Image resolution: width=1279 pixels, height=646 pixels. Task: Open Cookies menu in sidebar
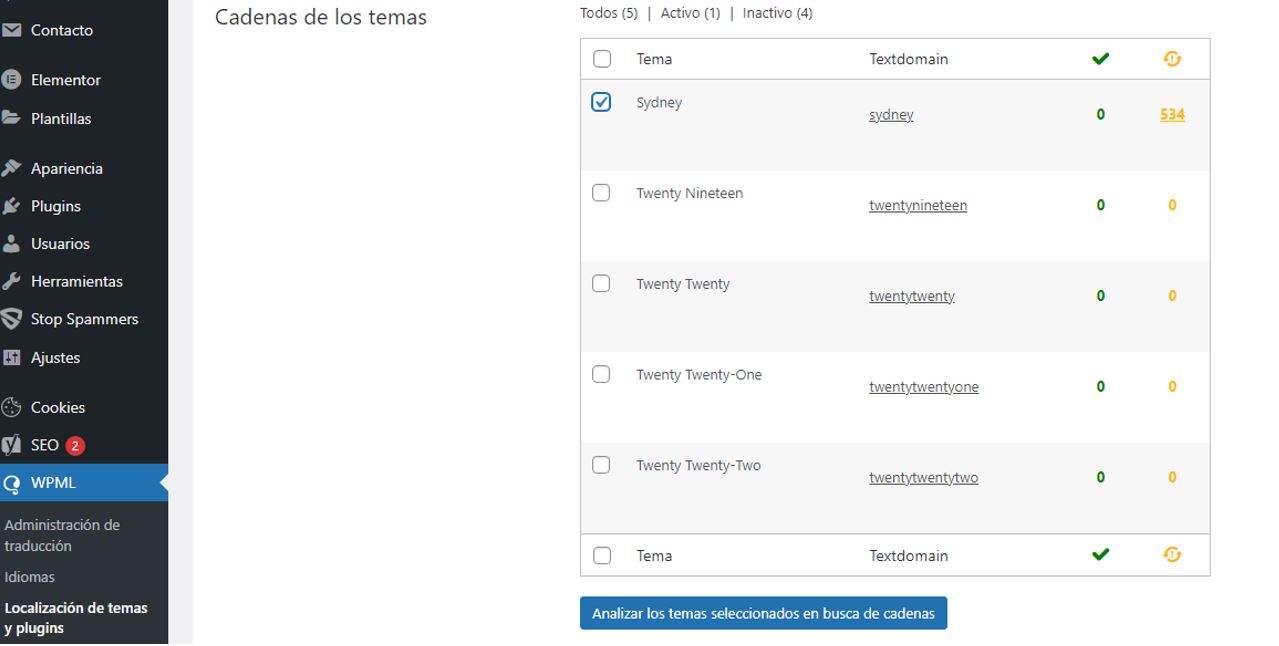click(x=57, y=407)
